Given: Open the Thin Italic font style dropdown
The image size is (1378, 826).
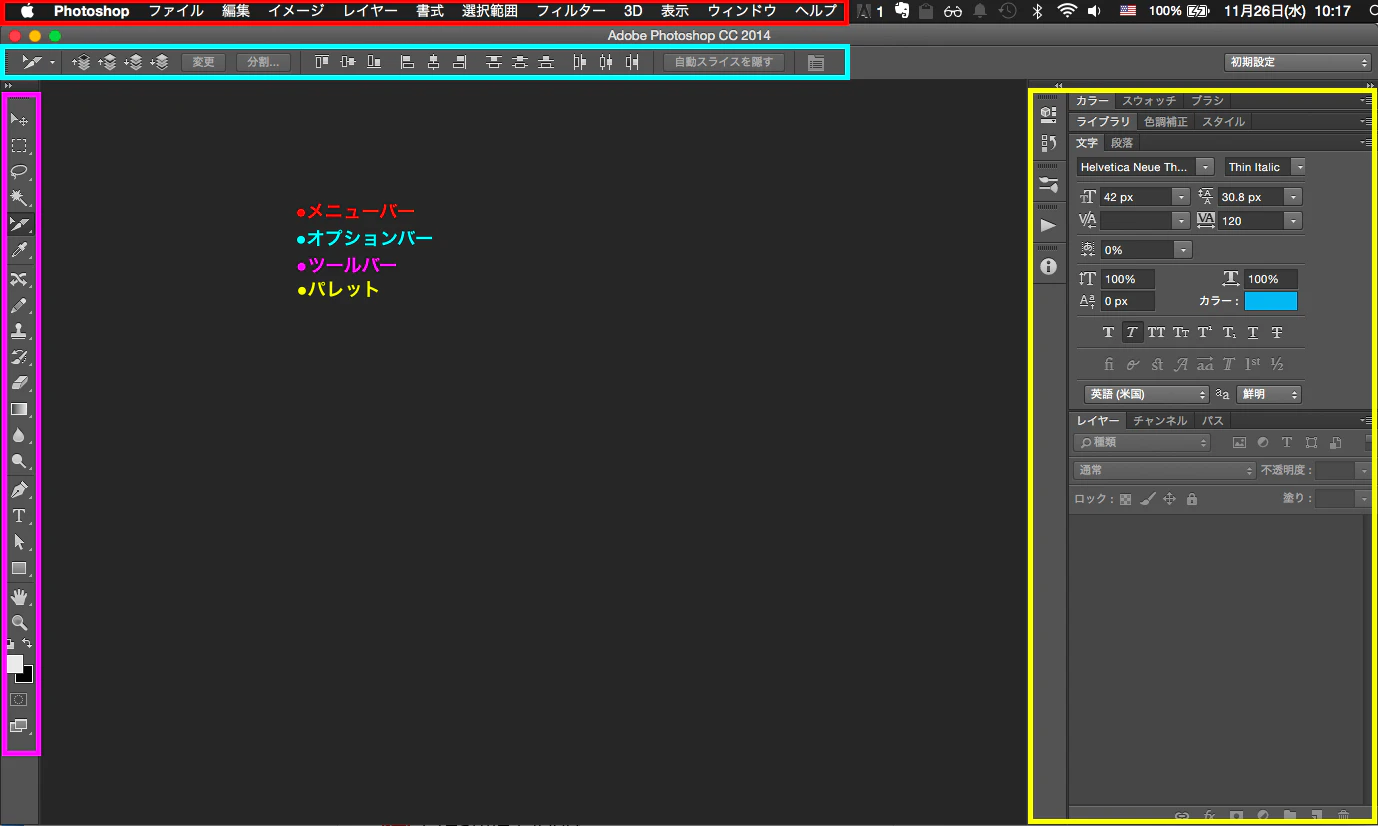Looking at the screenshot, I should pyautogui.click(x=1298, y=167).
